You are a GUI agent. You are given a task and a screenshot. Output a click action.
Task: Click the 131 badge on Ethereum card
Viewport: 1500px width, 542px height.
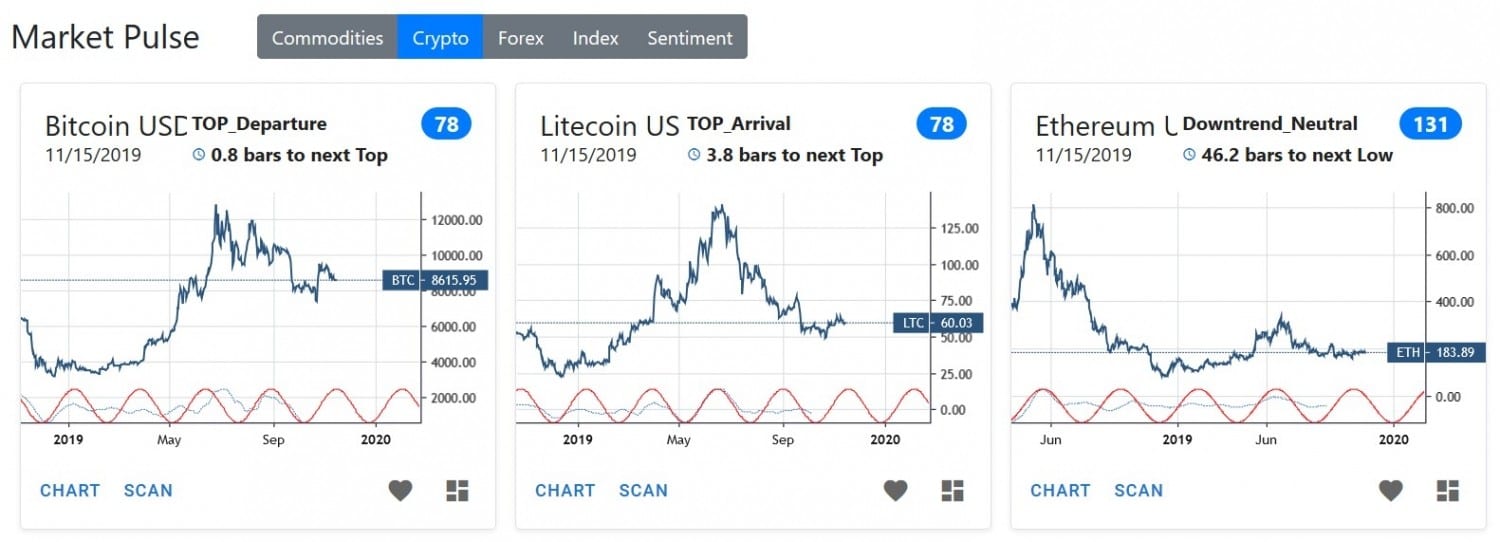click(x=1430, y=124)
